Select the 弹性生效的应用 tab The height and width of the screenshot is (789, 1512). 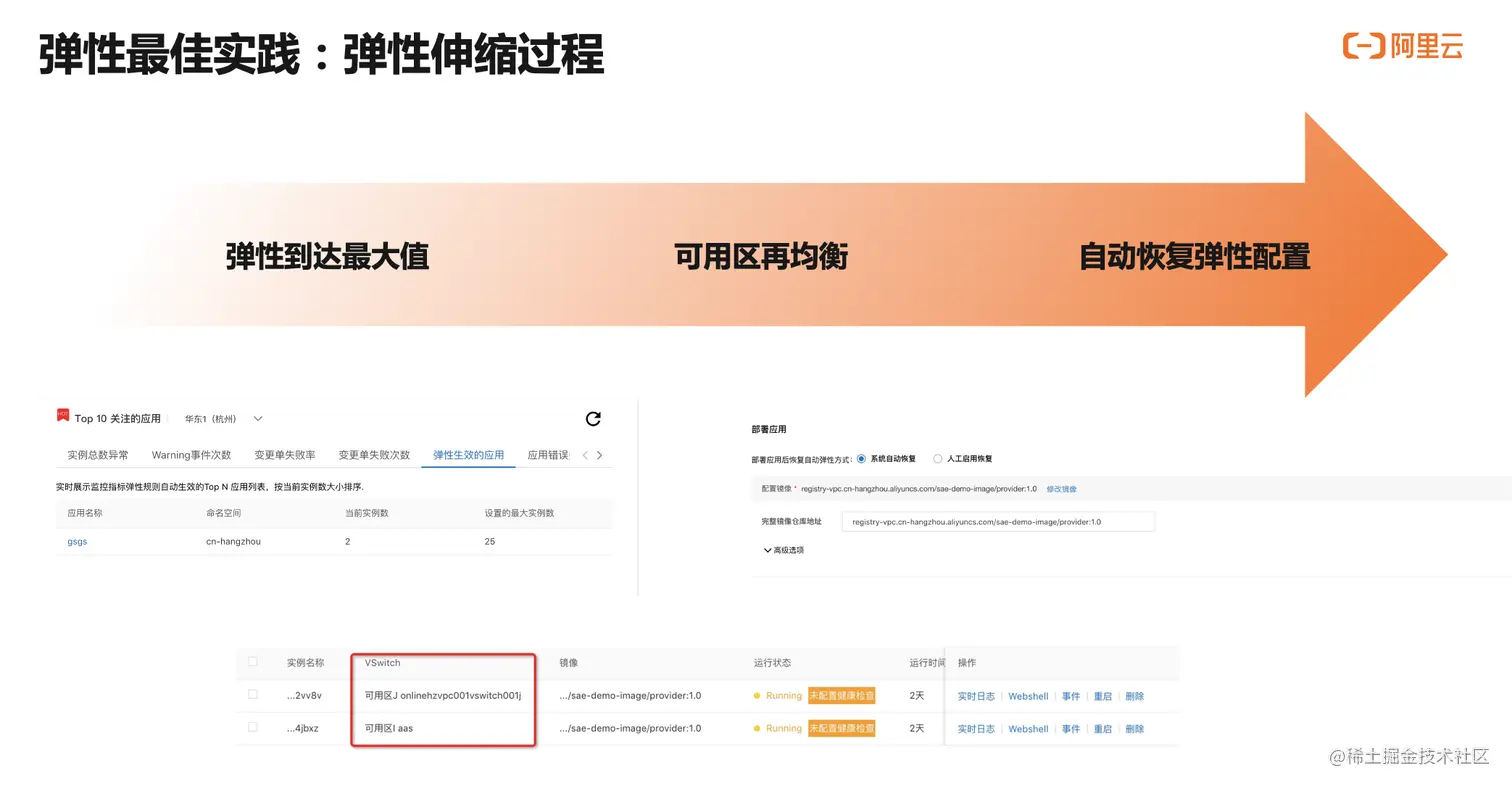pyautogui.click(x=469, y=455)
